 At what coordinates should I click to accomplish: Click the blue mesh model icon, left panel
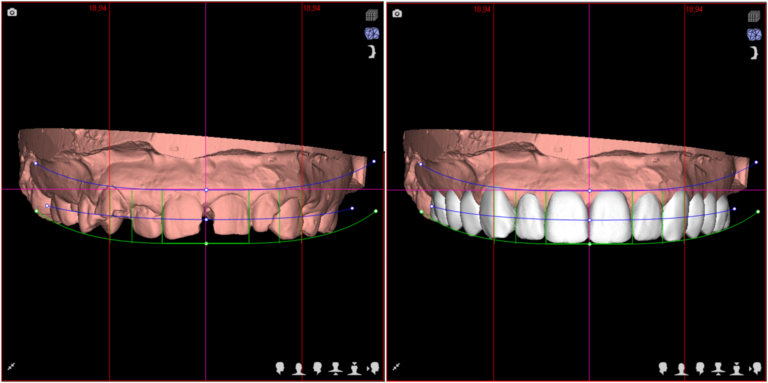click(x=372, y=33)
